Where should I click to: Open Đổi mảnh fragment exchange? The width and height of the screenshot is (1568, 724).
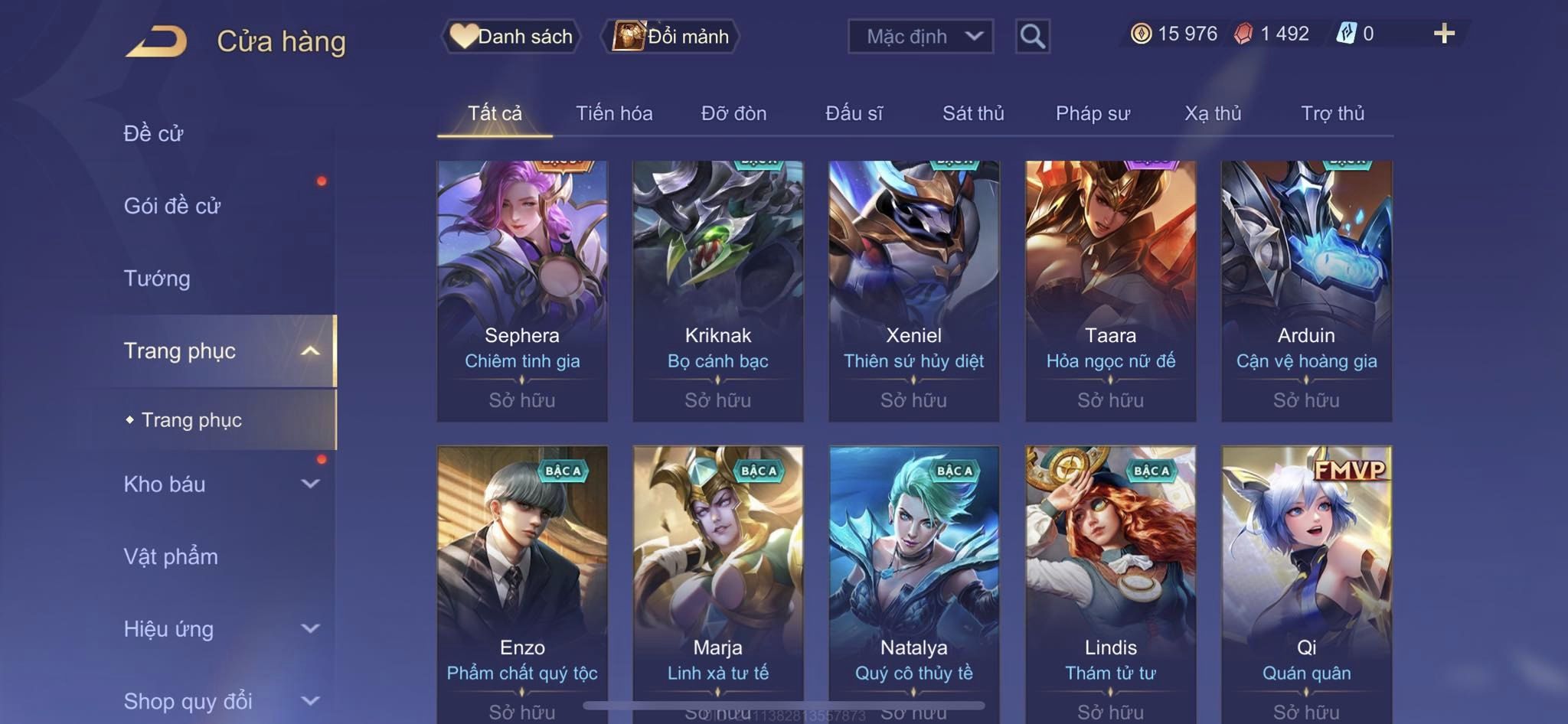pos(671,36)
